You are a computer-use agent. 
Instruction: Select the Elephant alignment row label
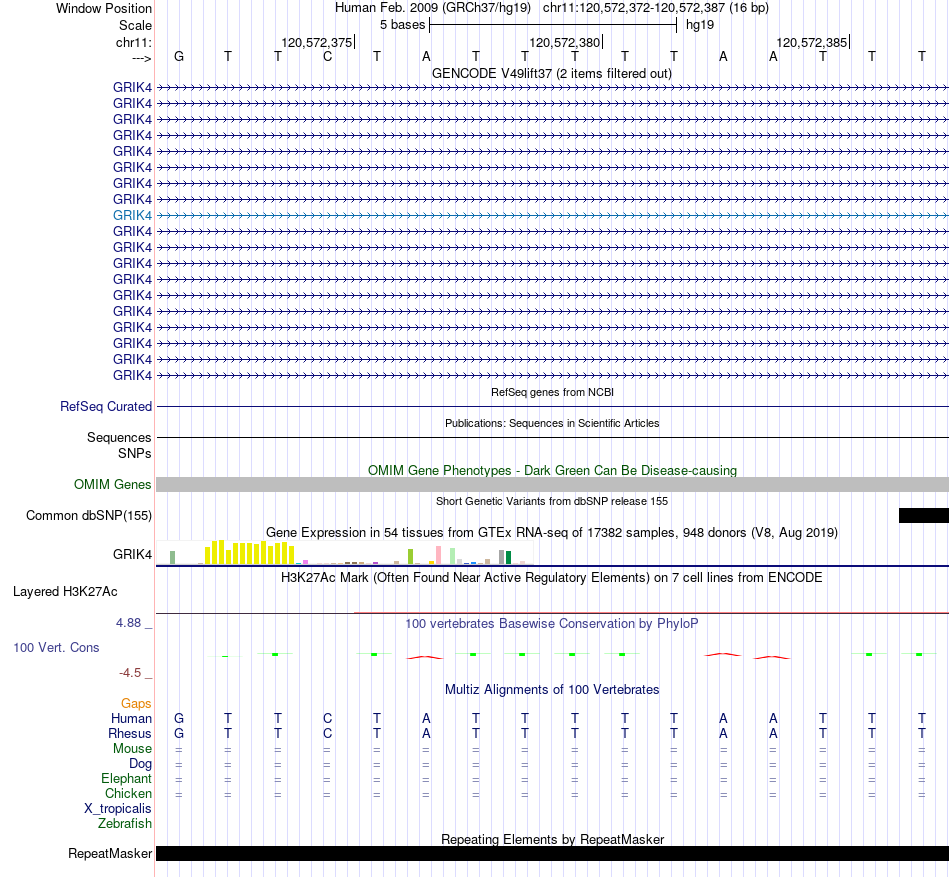(127, 778)
